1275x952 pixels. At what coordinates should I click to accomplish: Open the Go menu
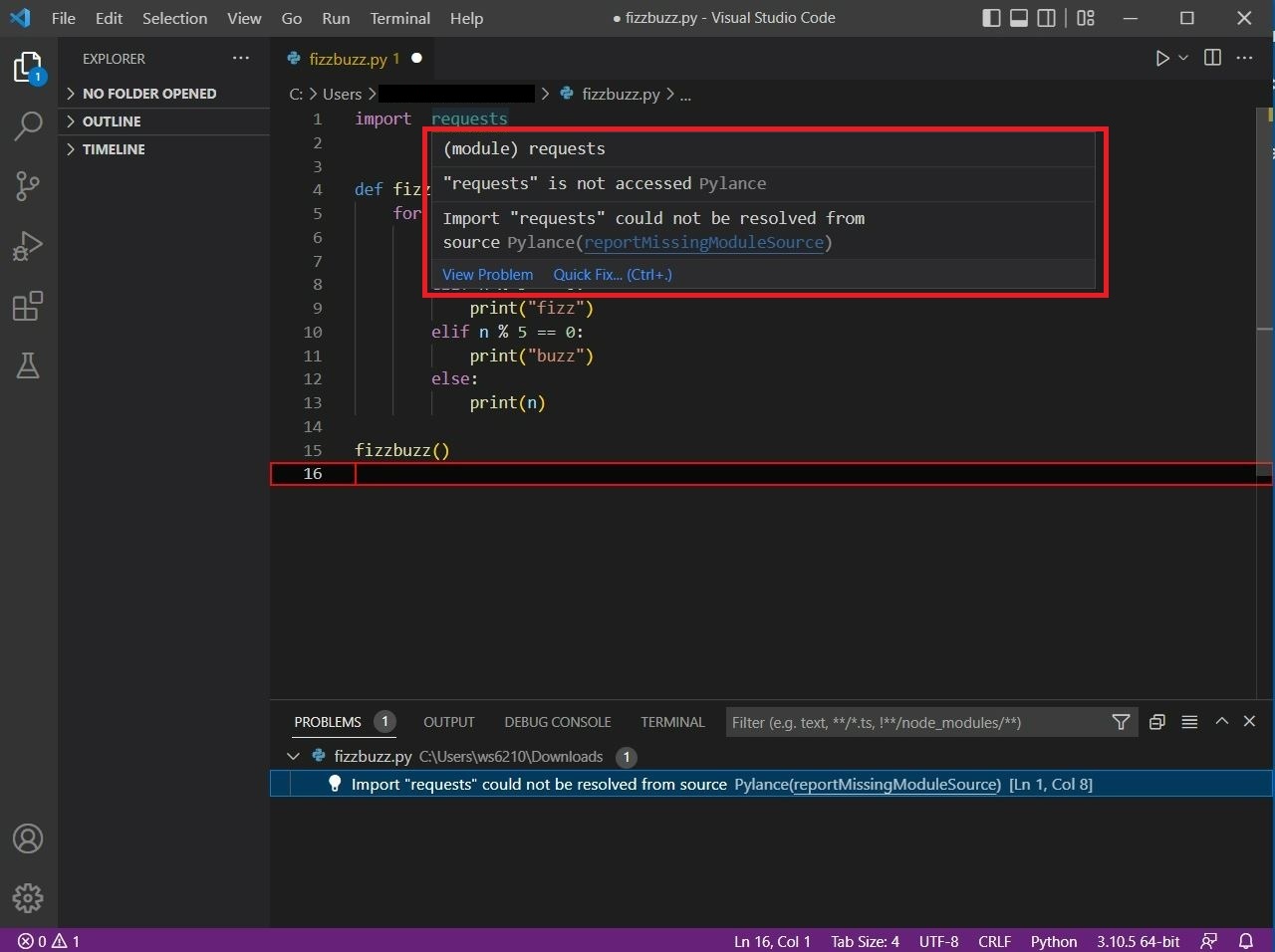(292, 18)
